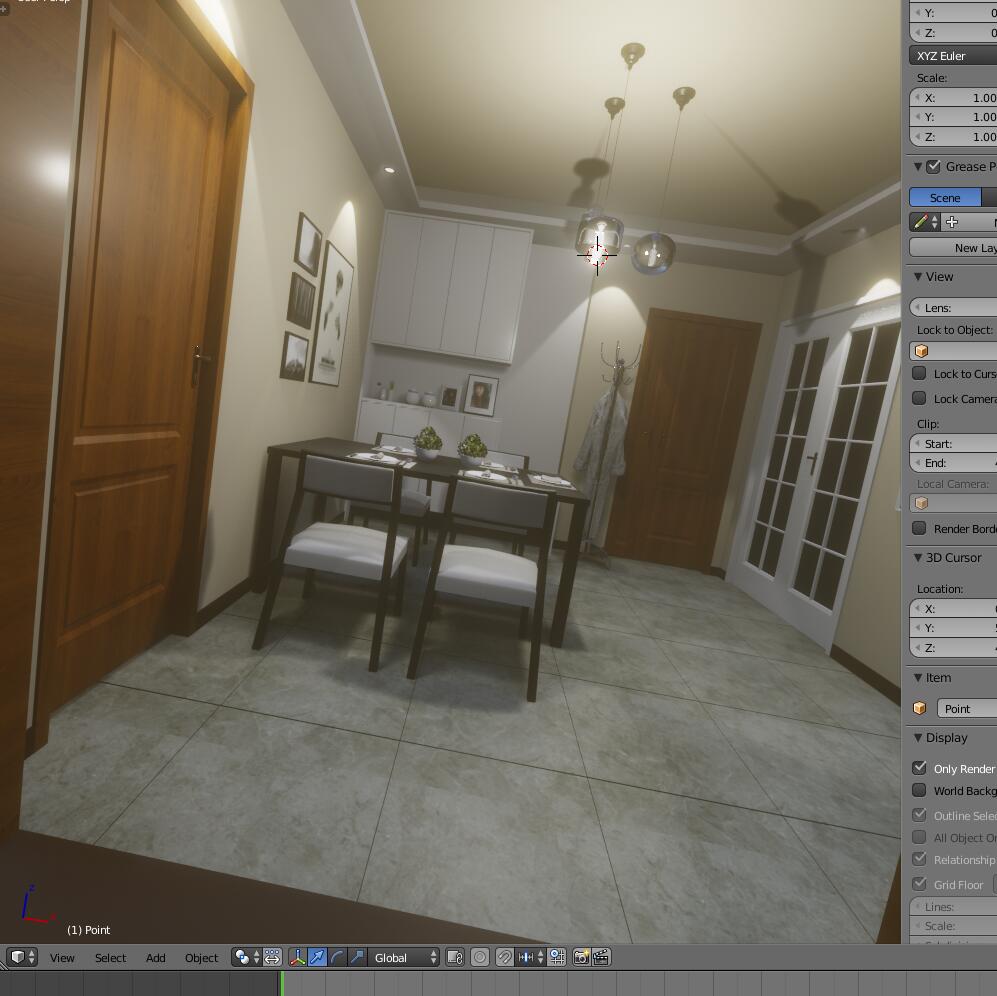Click the Scale X value field
The height and width of the screenshot is (996, 997).
pyautogui.click(x=953, y=98)
